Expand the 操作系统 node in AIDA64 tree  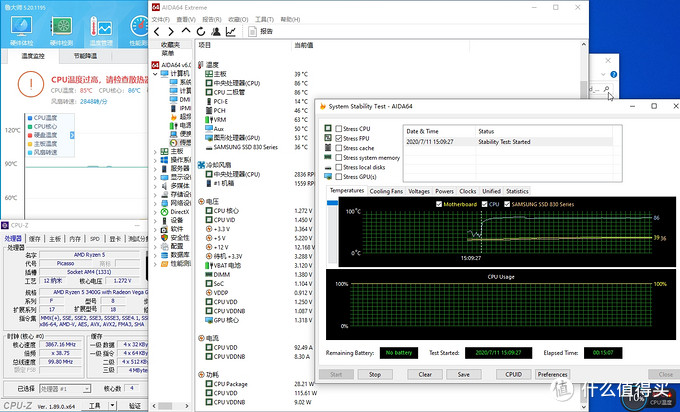coord(155,160)
